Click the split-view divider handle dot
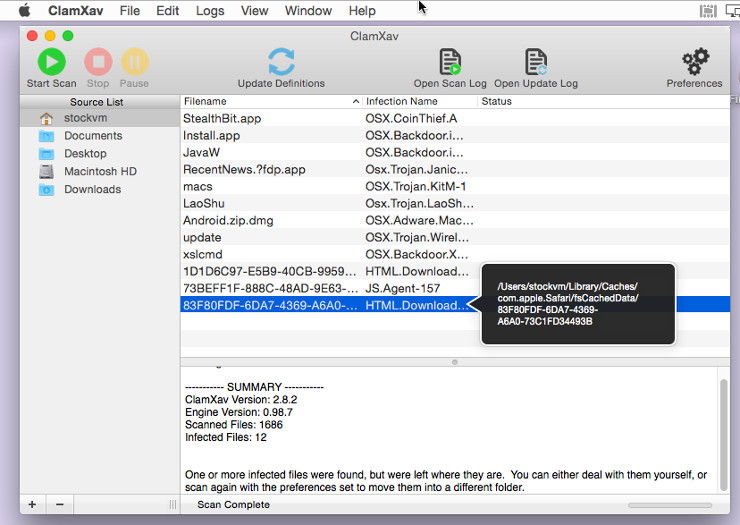Viewport: 740px width, 525px height. click(454, 362)
